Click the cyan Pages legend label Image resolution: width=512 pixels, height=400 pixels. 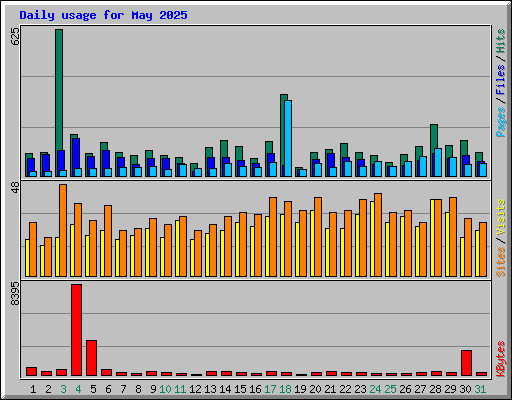(x=501, y=122)
